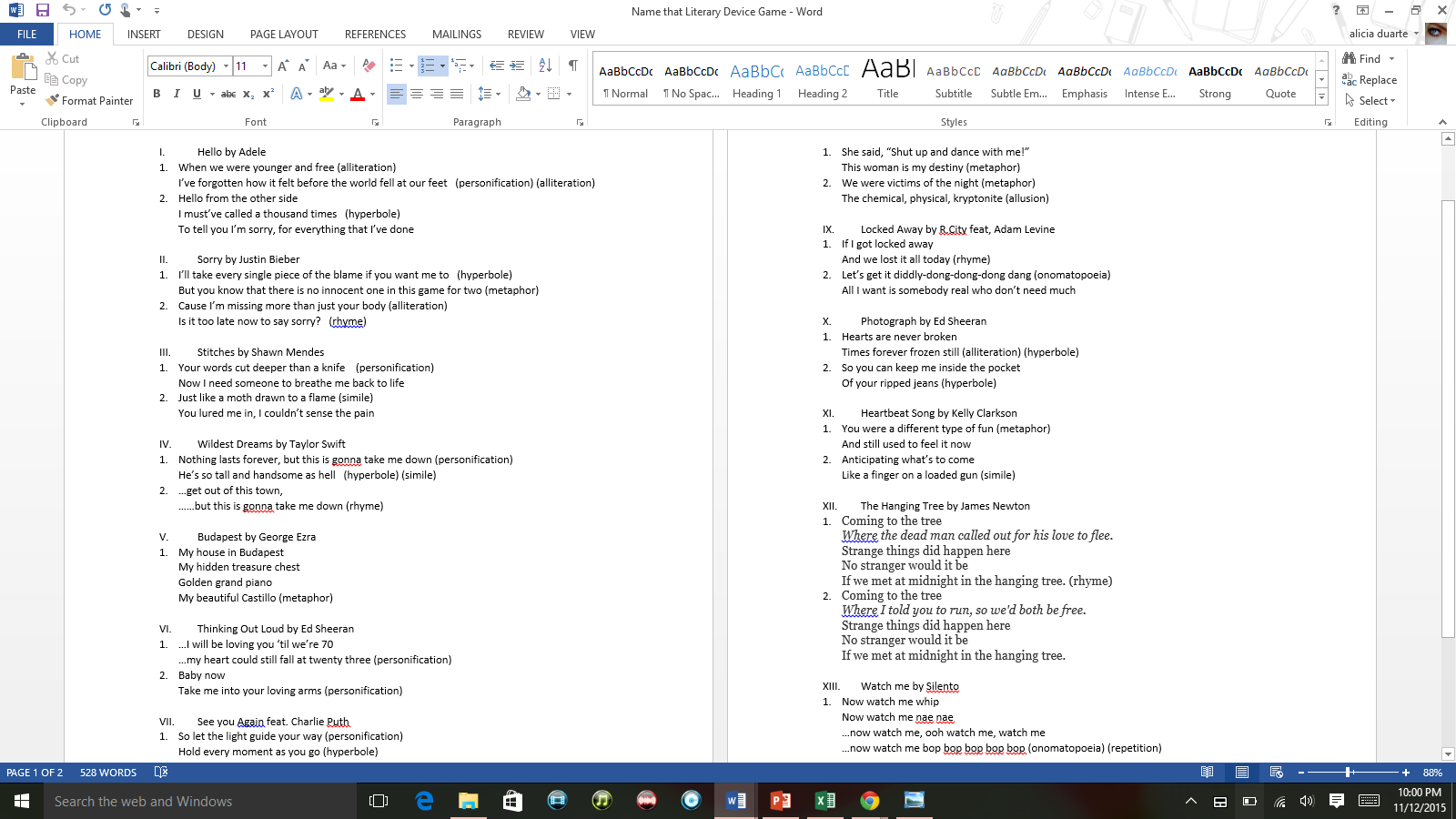
Task: Center align the paragraph
Action: coord(417,94)
